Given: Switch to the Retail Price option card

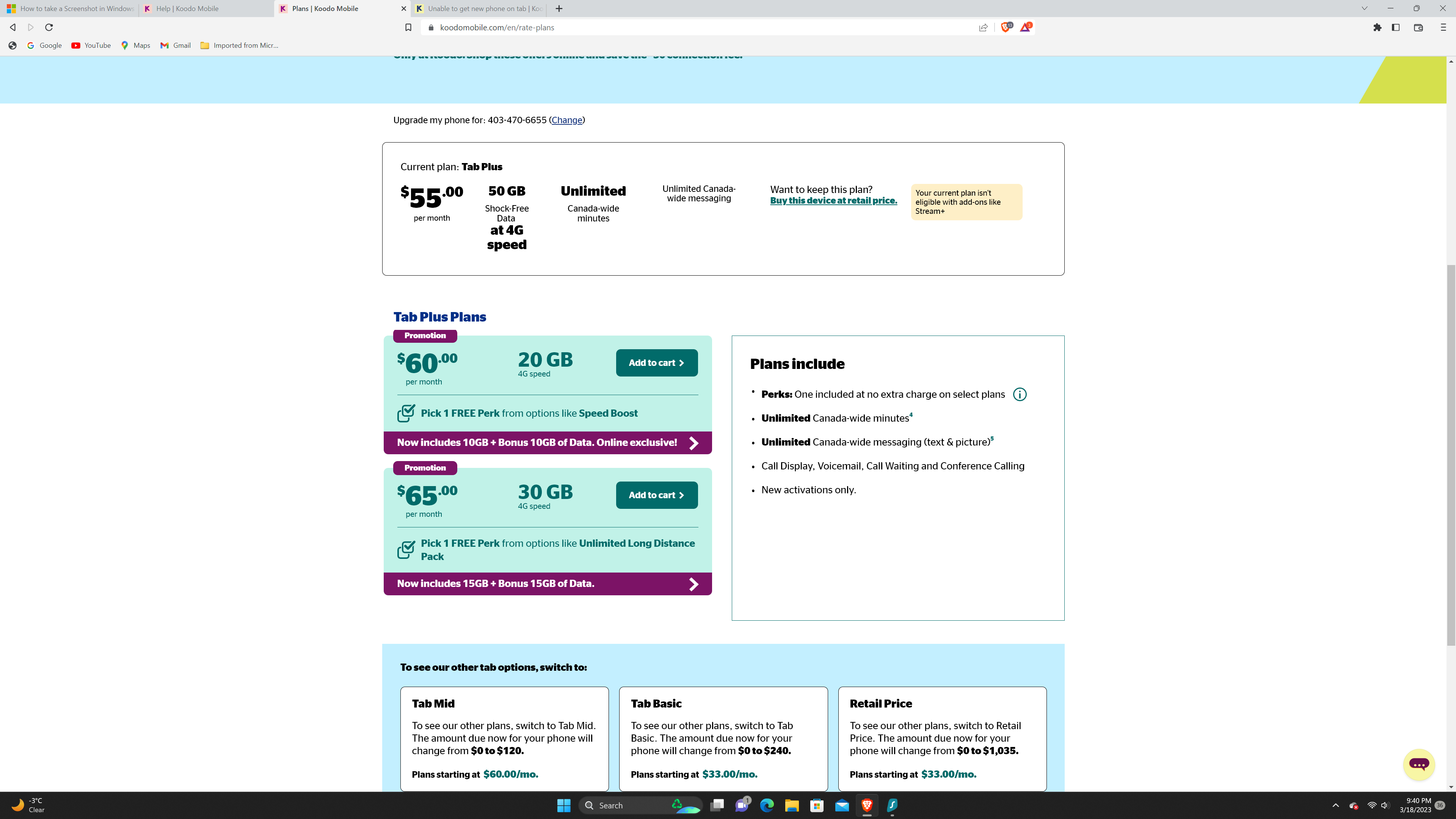Looking at the screenshot, I should [942, 739].
